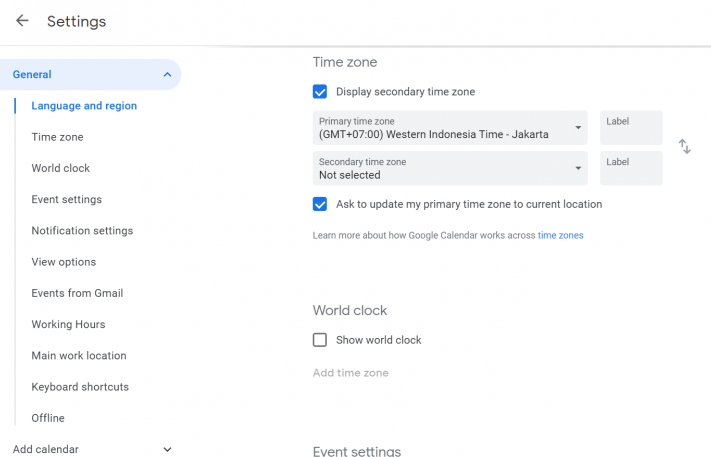Go to Event settings section

pos(66,200)
